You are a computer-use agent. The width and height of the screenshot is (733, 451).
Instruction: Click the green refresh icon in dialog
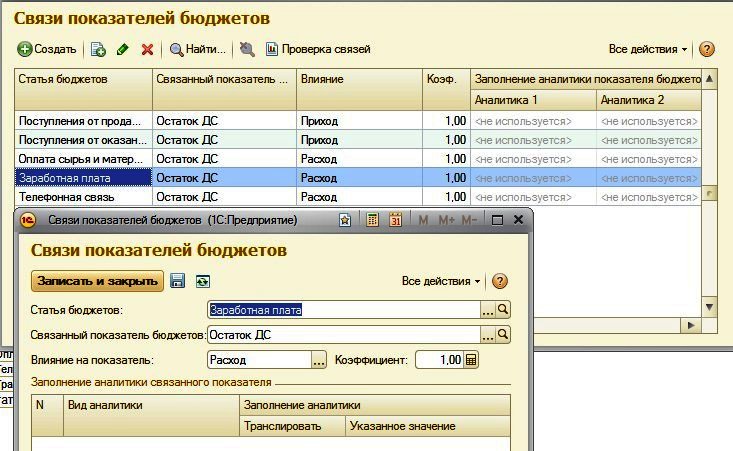(x=203, y=282)
